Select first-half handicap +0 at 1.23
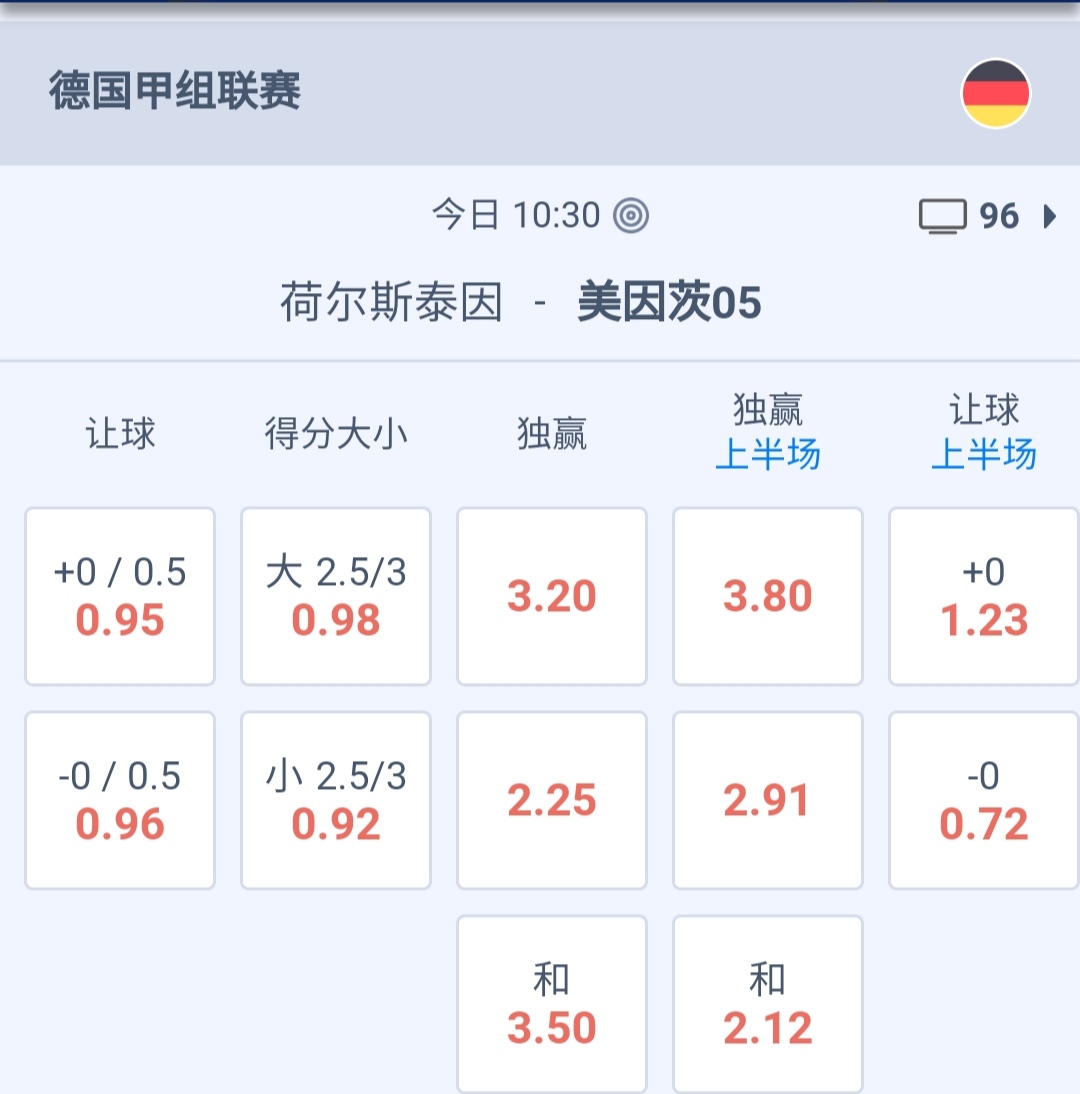 pyautogui.click(x=984, y=596)
